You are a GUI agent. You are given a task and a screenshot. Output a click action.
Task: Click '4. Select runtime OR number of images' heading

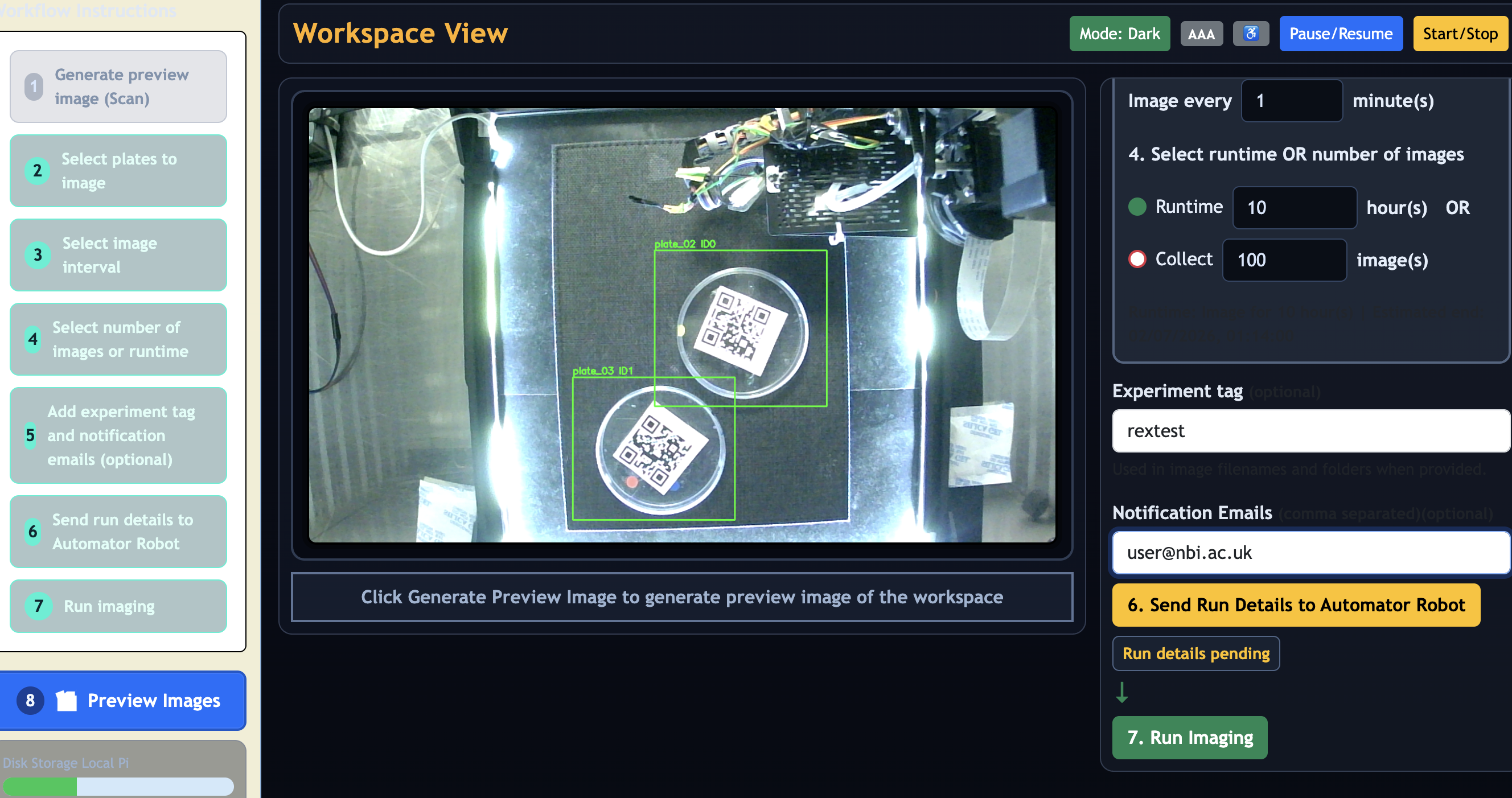(1296, 154)
